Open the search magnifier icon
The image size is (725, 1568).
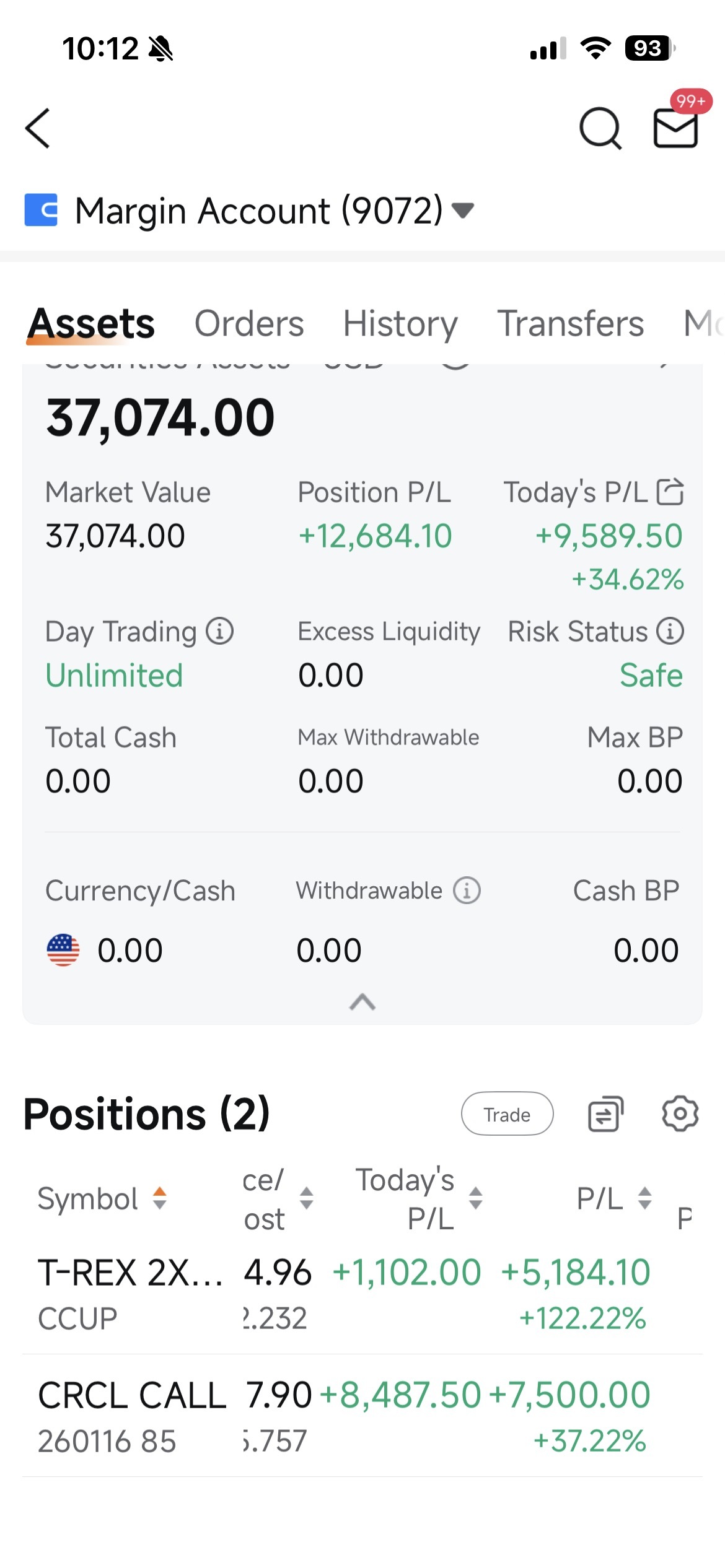click(x=600, y=128)
